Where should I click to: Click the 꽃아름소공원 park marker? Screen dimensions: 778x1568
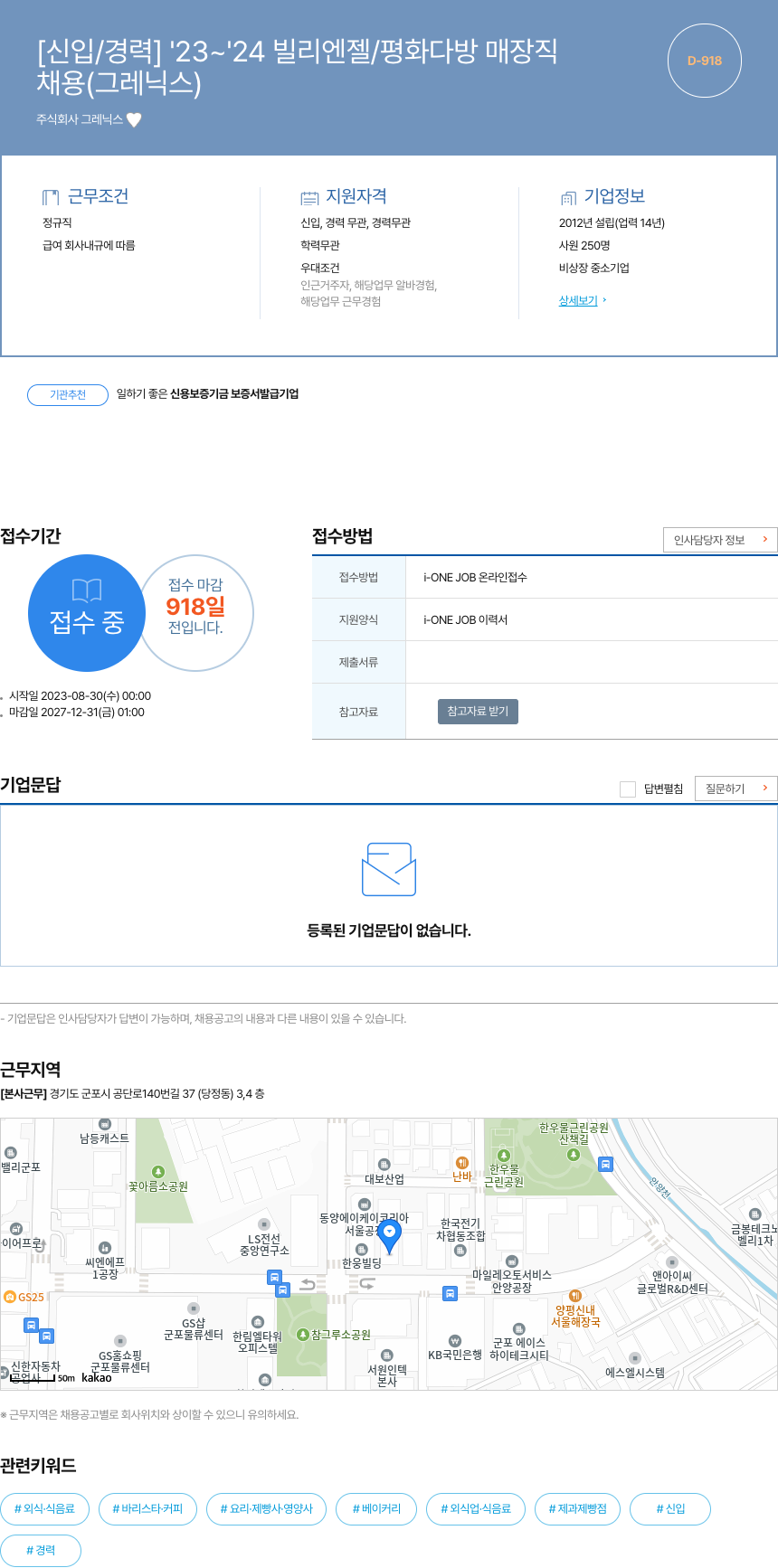(x=158, y=1172)
